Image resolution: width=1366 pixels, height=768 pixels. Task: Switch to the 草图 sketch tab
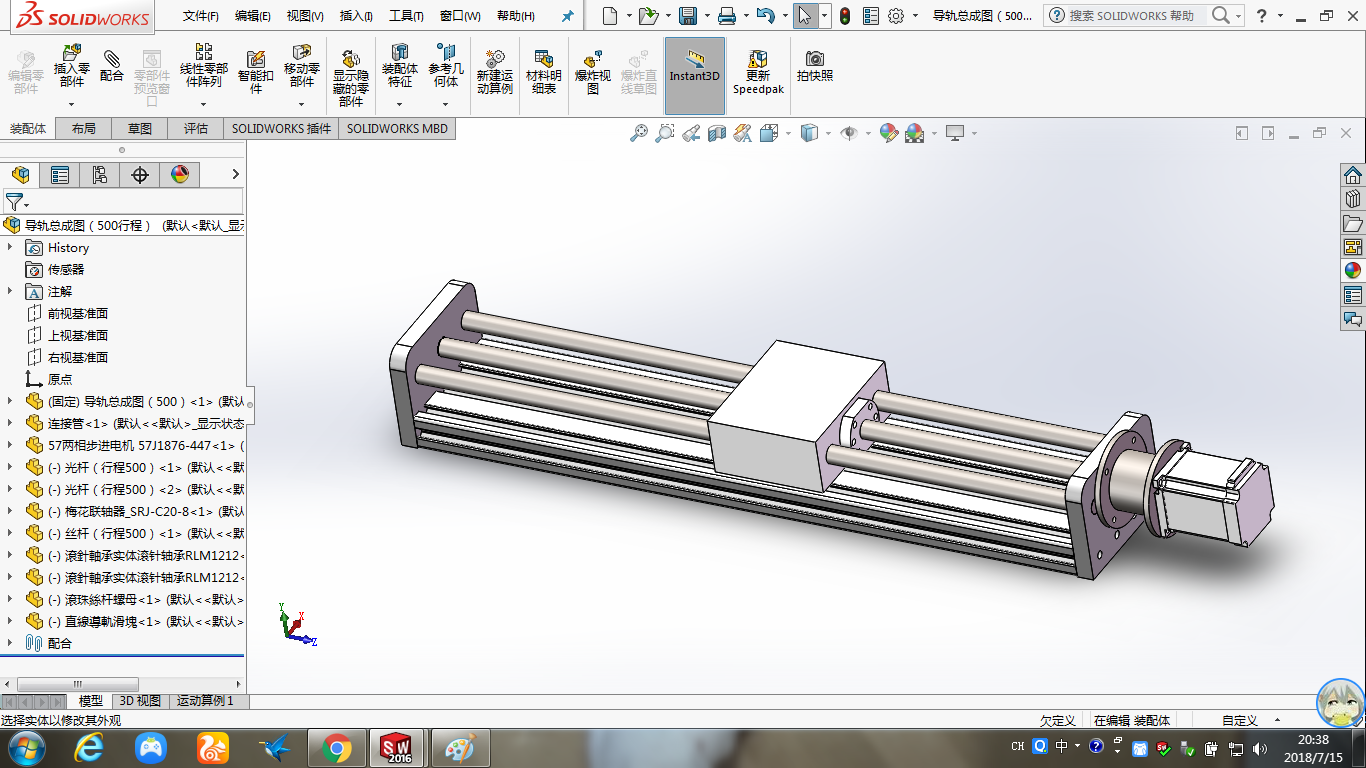pos(140,128)
